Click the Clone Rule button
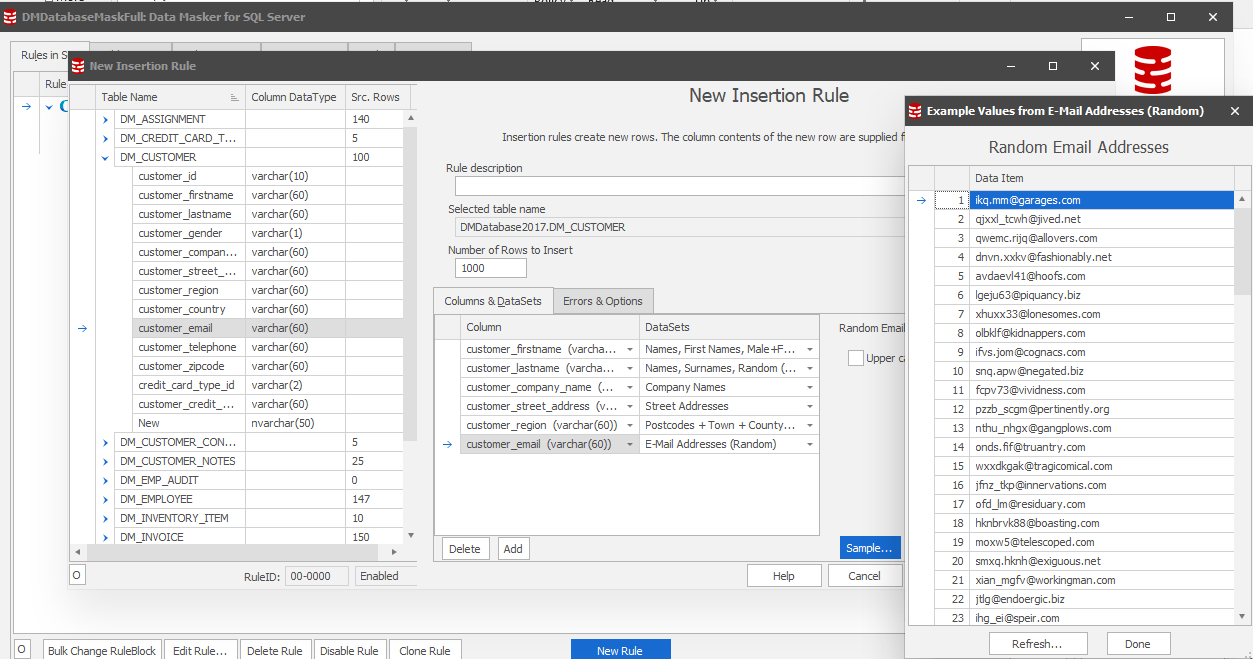The height and width of the screenshot is (659, 1253). (425, 650)
